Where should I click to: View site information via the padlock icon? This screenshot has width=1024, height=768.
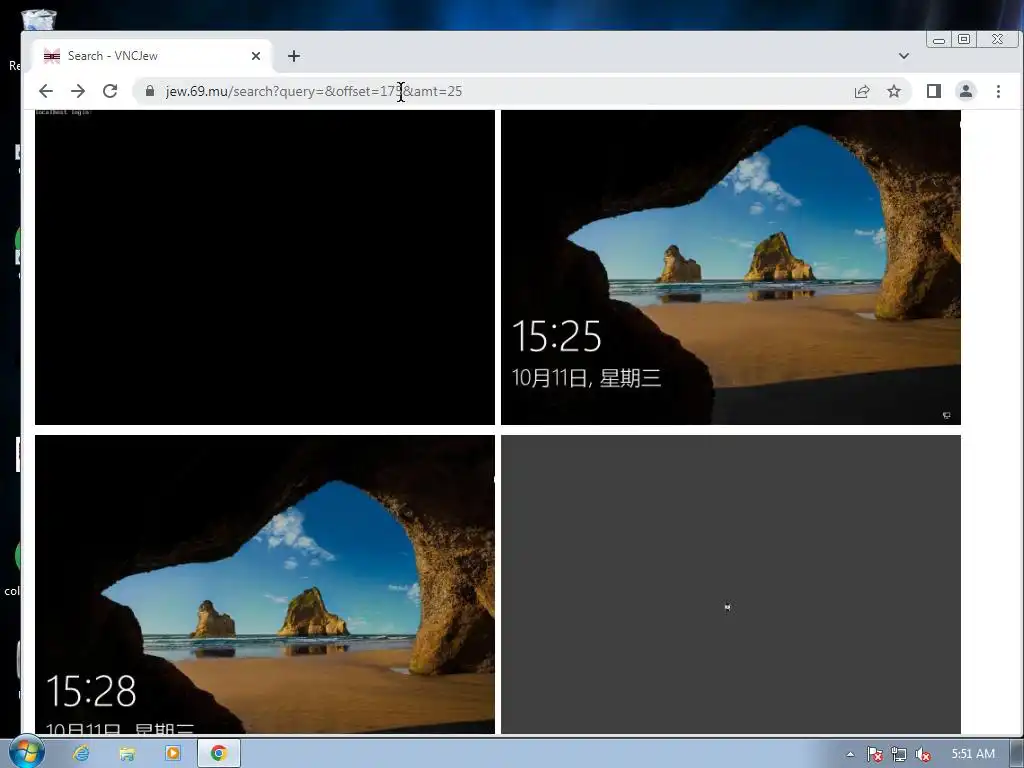[150, 91]
